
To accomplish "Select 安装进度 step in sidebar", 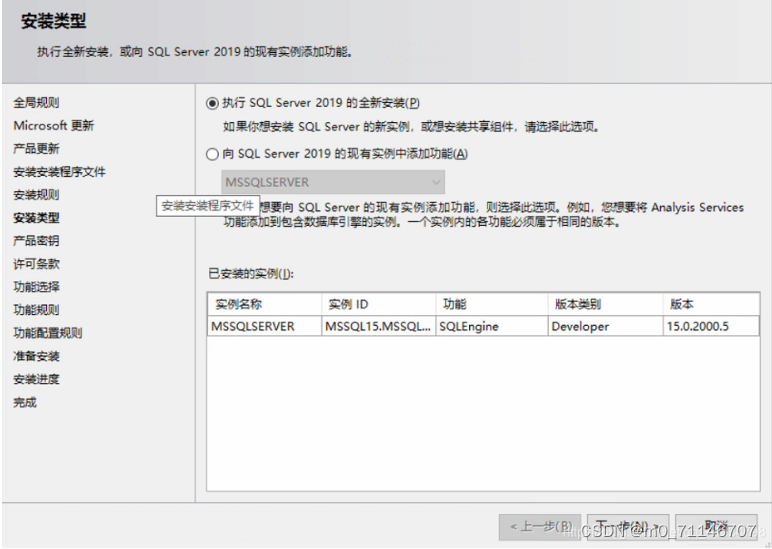I will pyautogui.click(x=36, y=380).
